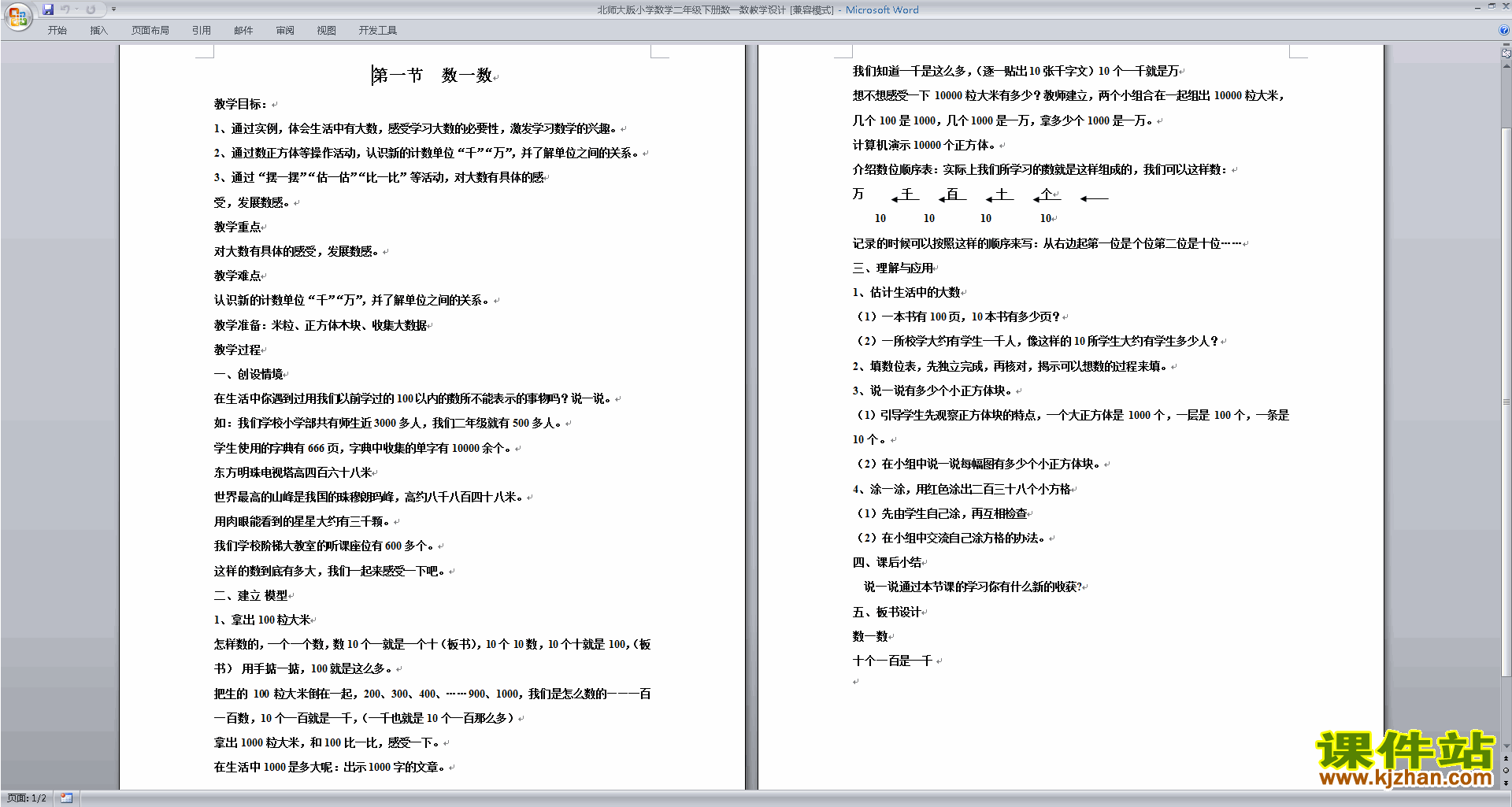Click the line 1、估计生活中的大数
1512x807 pixels.
[x=906, y=292]
